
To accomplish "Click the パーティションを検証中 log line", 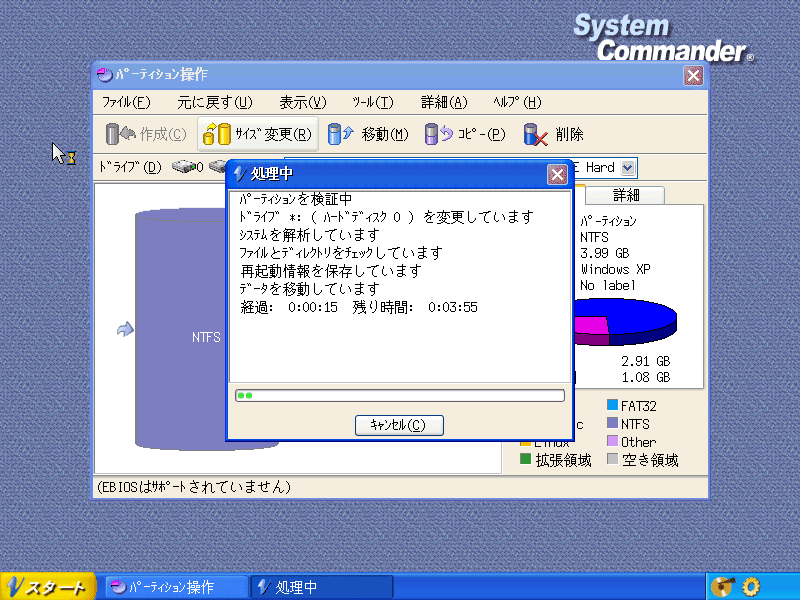I will [x=295, y=199].
